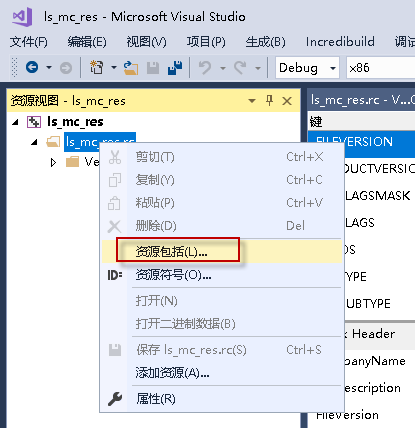The height and width of the screenshot is (428, 415).
Task: Choose 资源符号(O)... in context menu
Action: click(222, 275)
